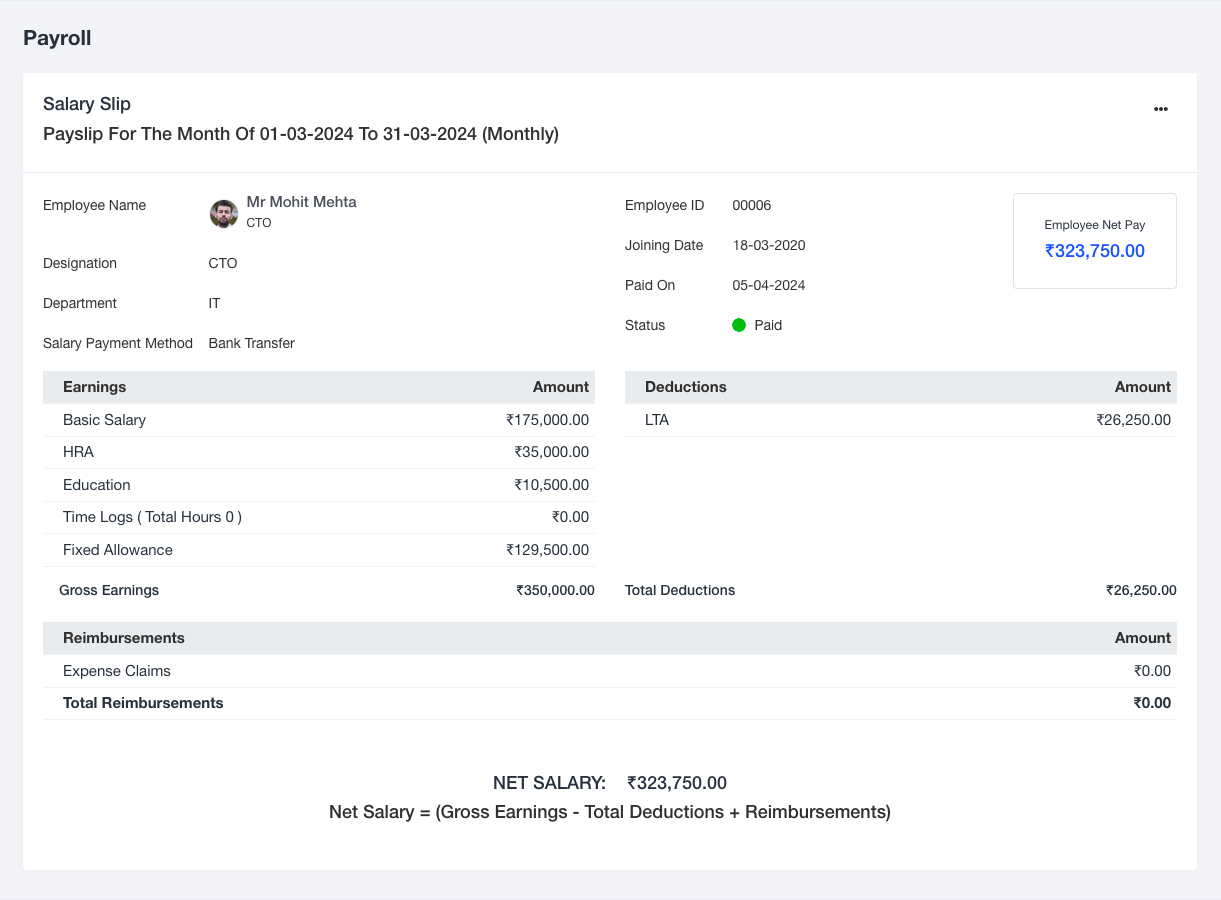
Task: Click the Expense Claims reimbursement row
Action: click(609, 671)
